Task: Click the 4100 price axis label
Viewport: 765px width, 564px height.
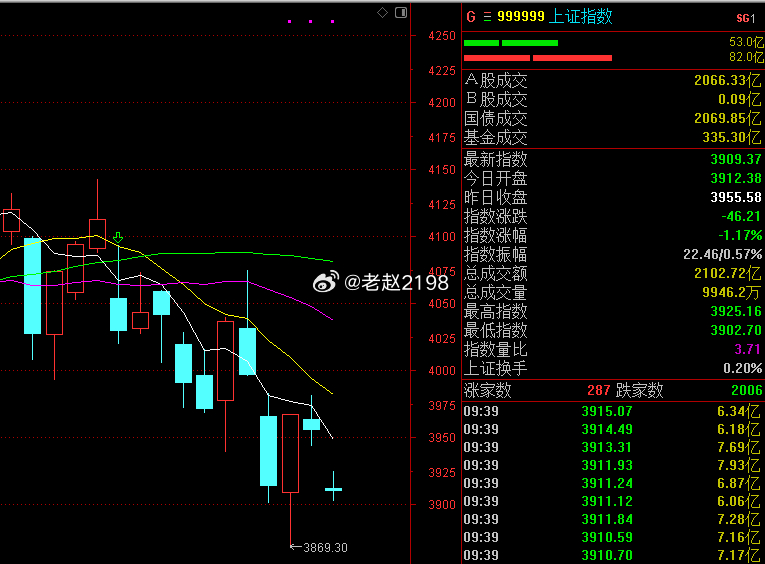Action: pyautogui.click(x=442, y=237)
